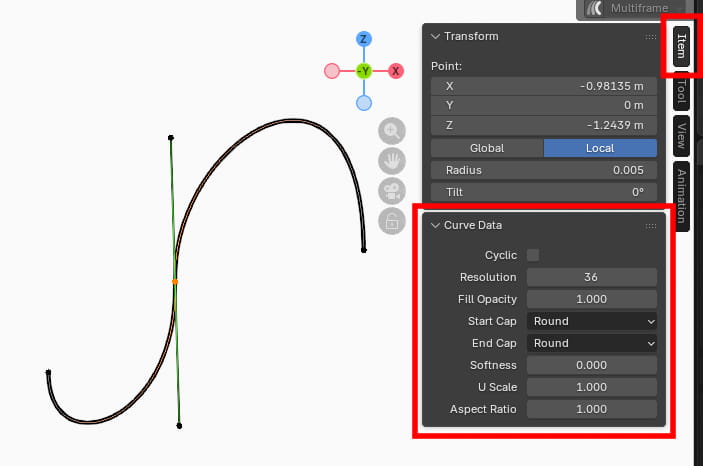Click the Z axis gizmo bubble

click(364, 39)
